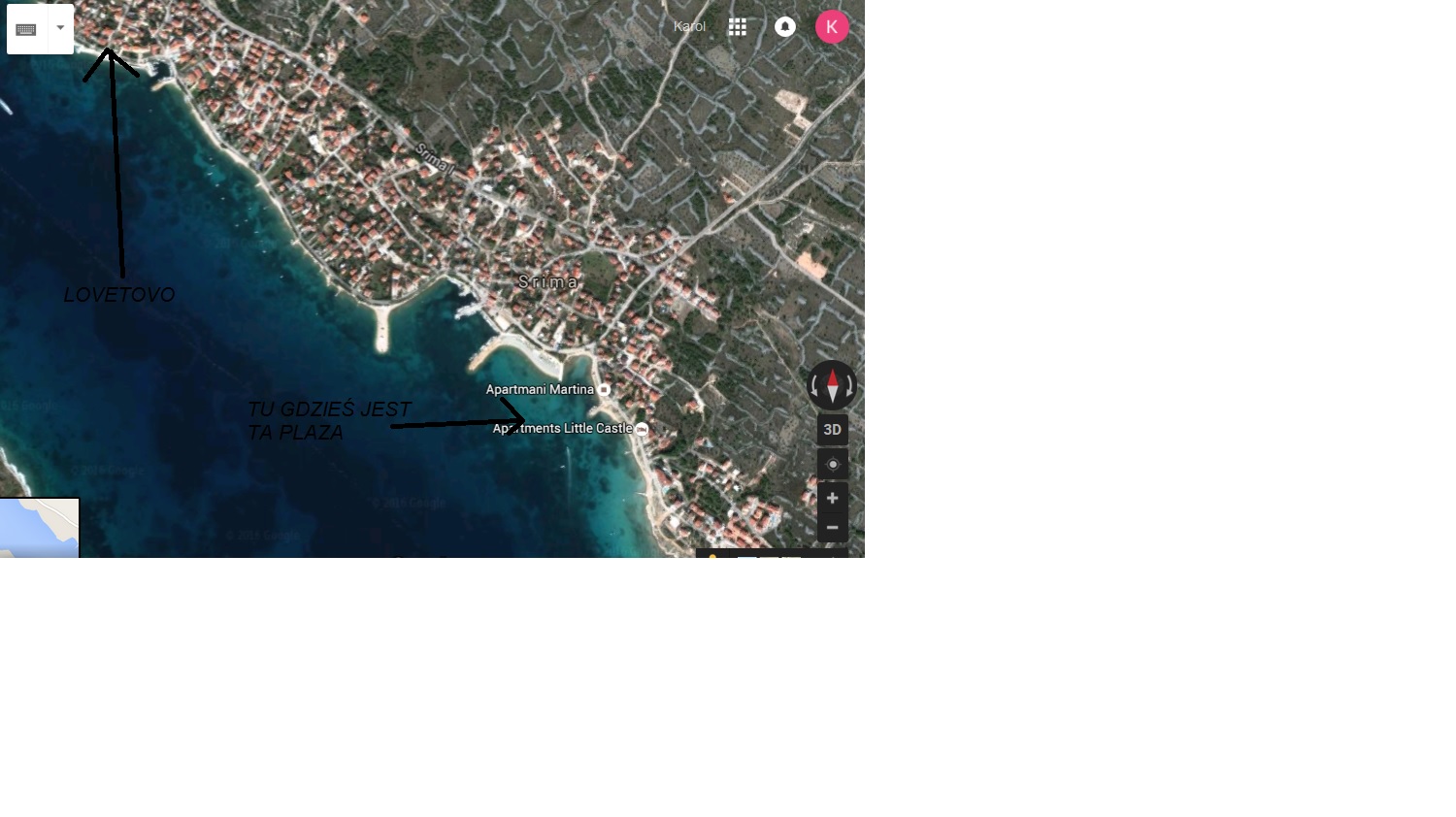This screenshot has height=817, width=1456.
Task: Open the pink K account avatar
Action: 832,27
